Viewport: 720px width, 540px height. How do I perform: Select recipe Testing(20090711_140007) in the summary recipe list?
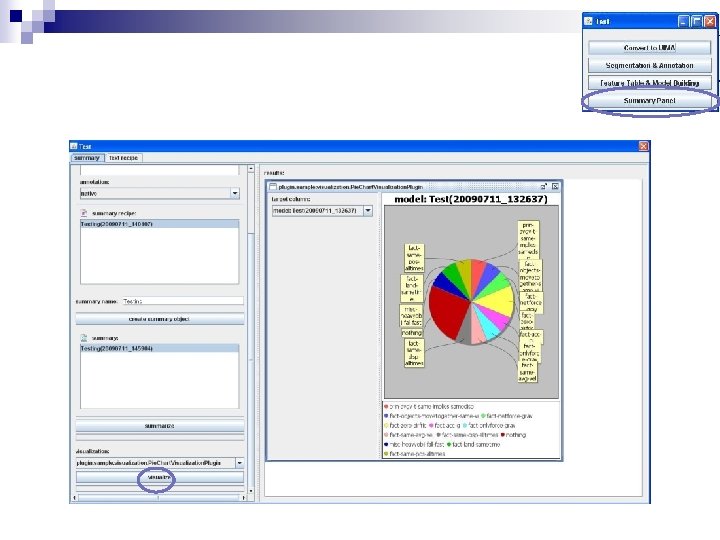(x=159, y=224)
